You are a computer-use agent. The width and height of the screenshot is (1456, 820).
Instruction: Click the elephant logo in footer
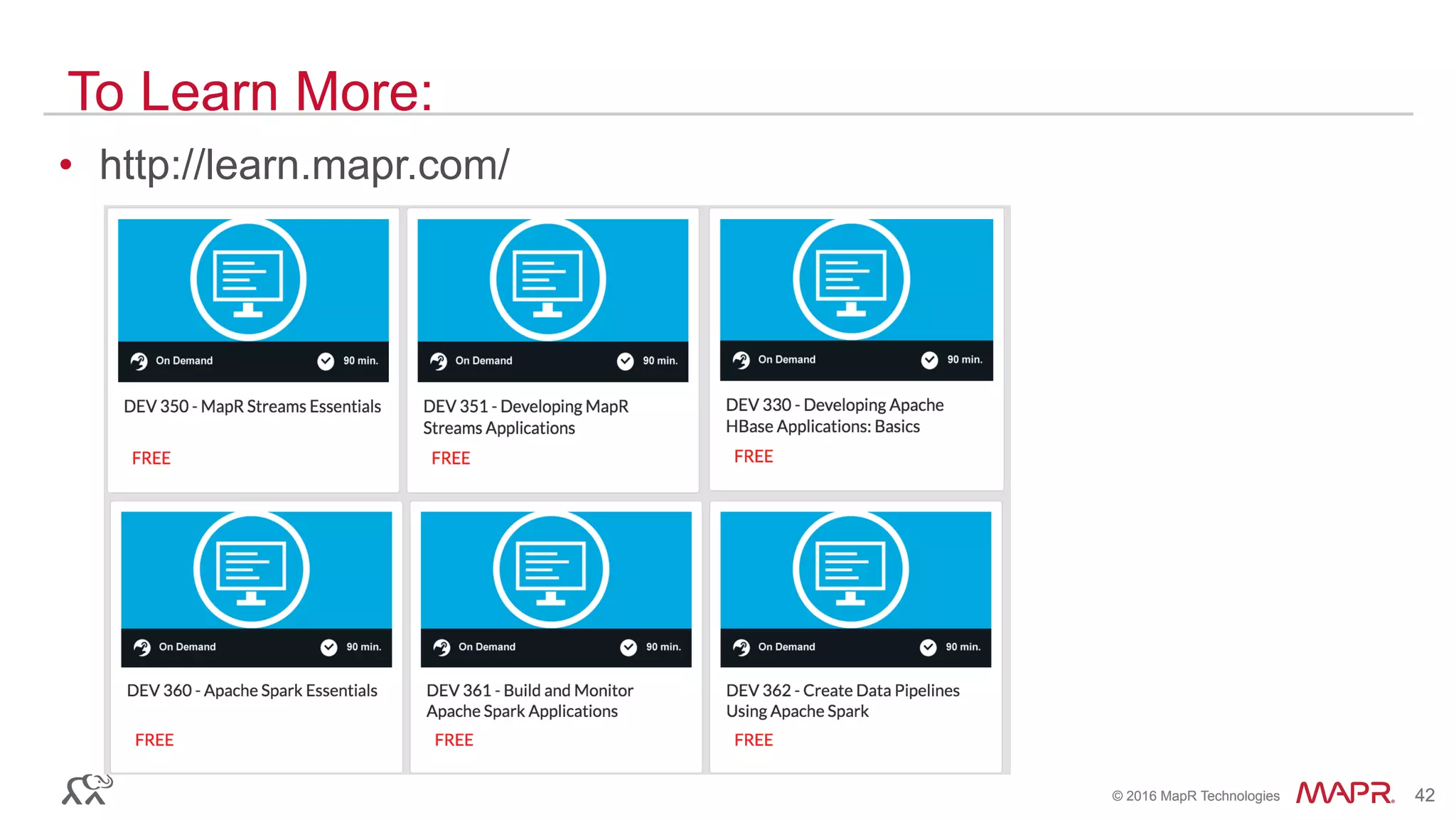coord(87,789)
